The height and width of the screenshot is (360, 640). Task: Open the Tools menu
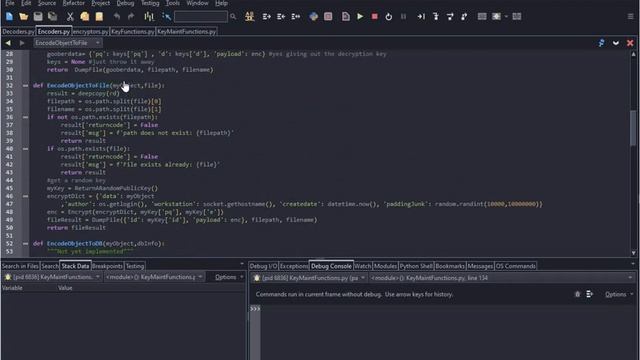coord(172,3)
